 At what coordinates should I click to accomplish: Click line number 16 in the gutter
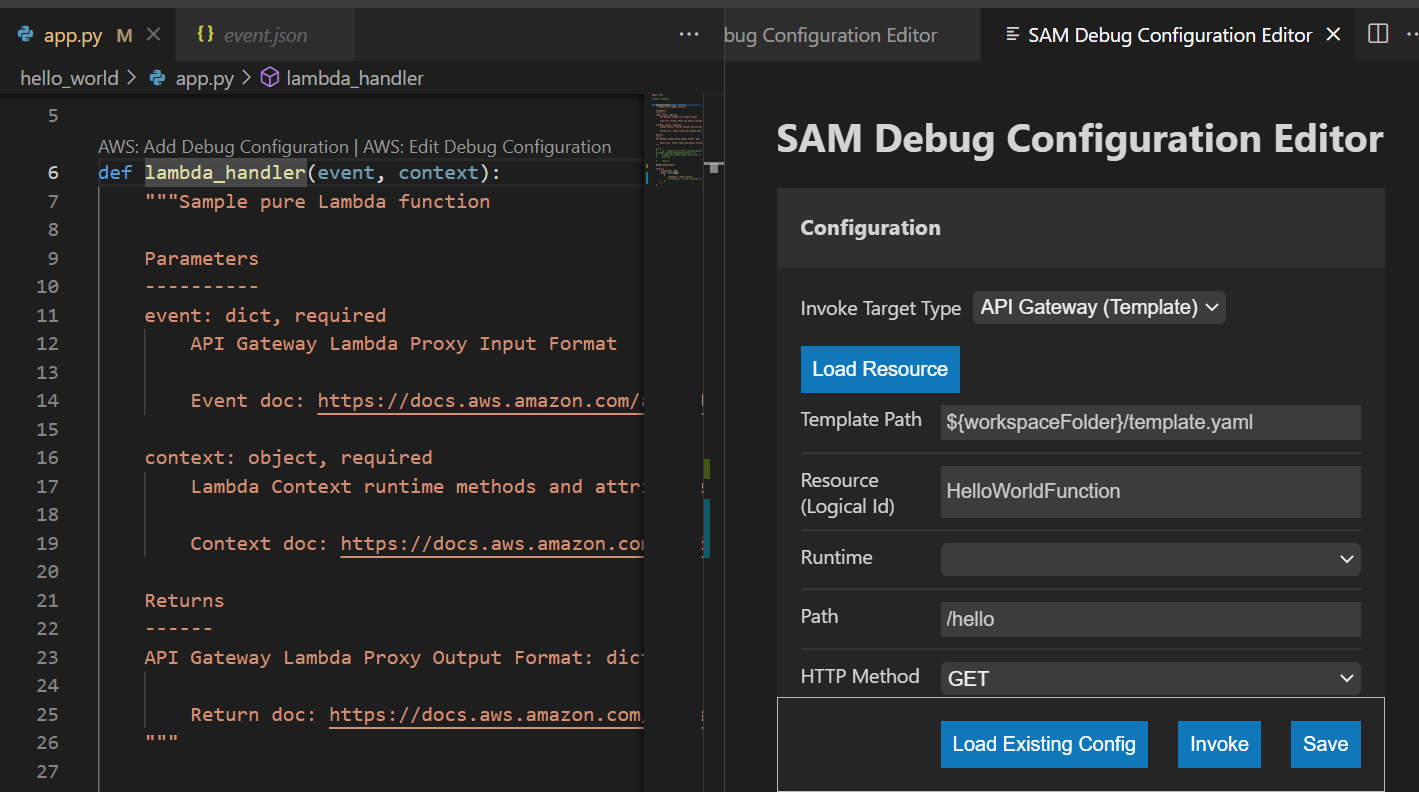point(47,458)
